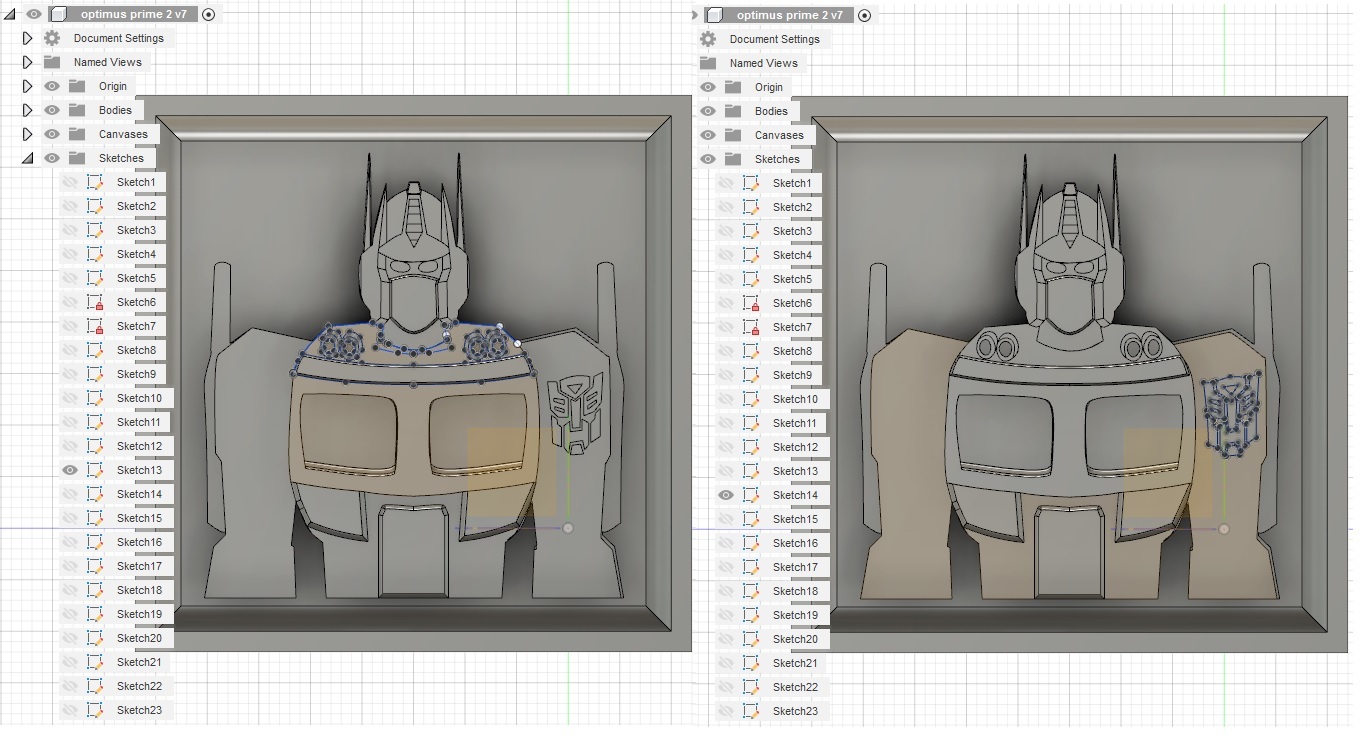Click the Sketch20 sketch icon in left browser
The width and height of the screenshot is (1360, 736).
click(95, 638)
